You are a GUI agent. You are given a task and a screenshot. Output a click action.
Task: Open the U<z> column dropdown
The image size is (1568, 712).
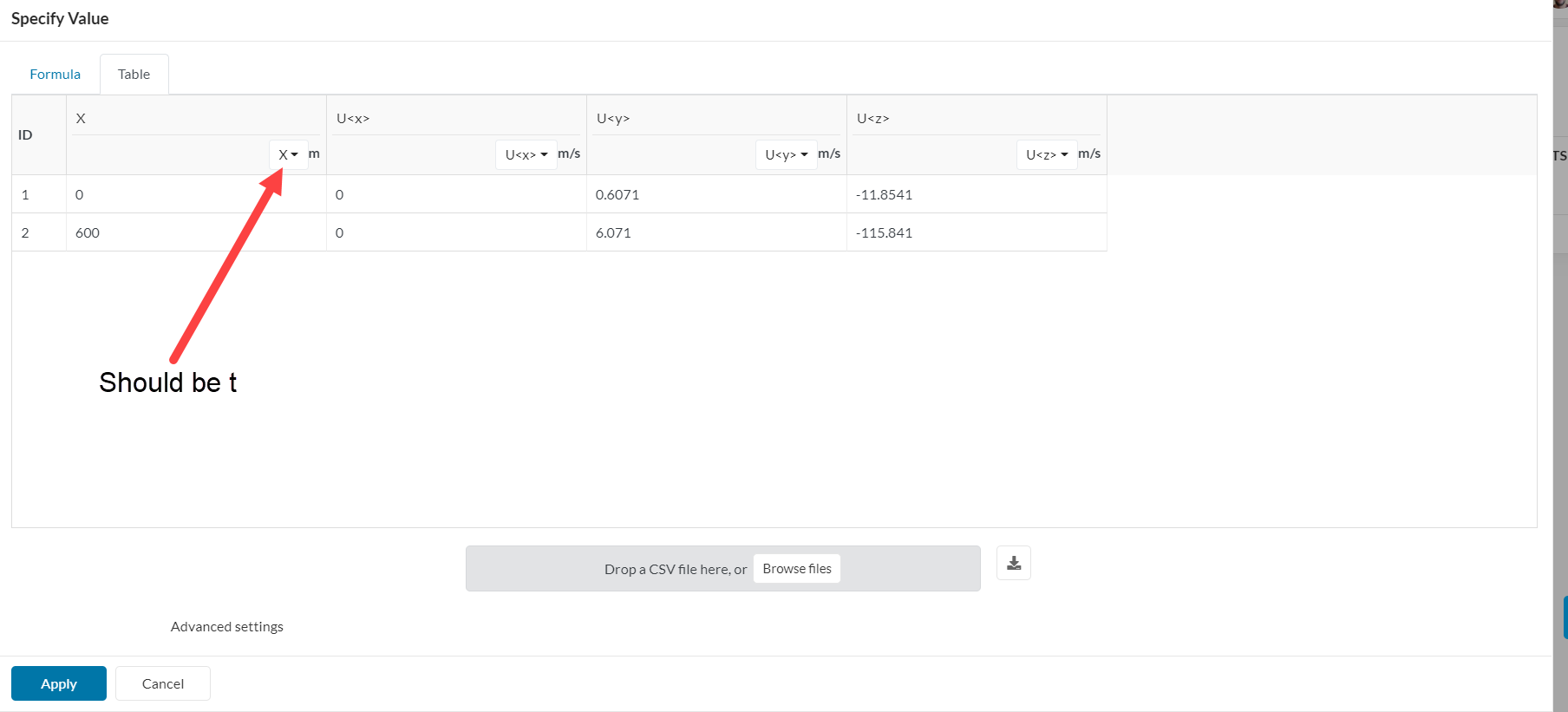point(1046,154)
